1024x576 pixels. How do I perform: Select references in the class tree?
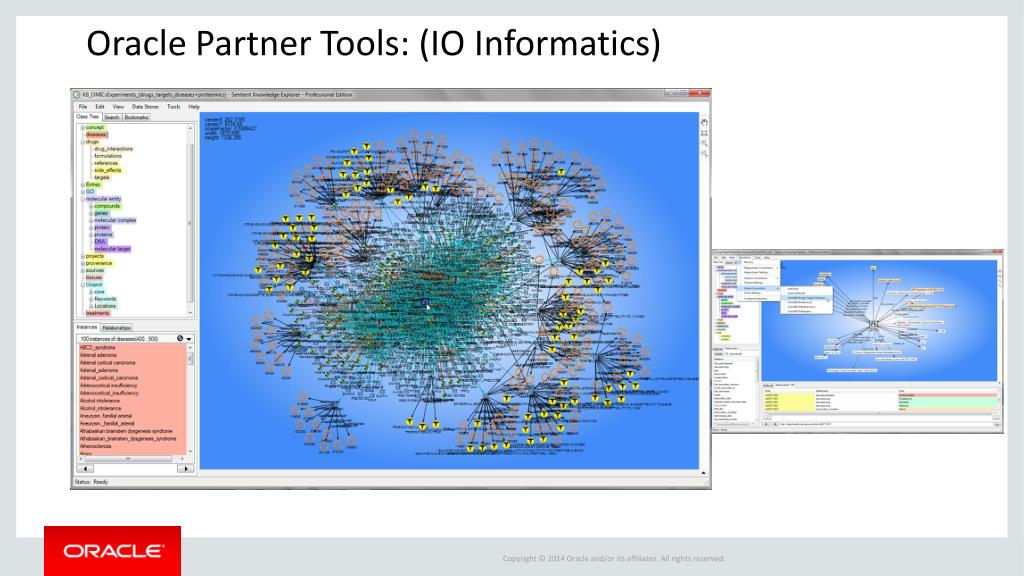pyautogui.click(x=106, y=163)
